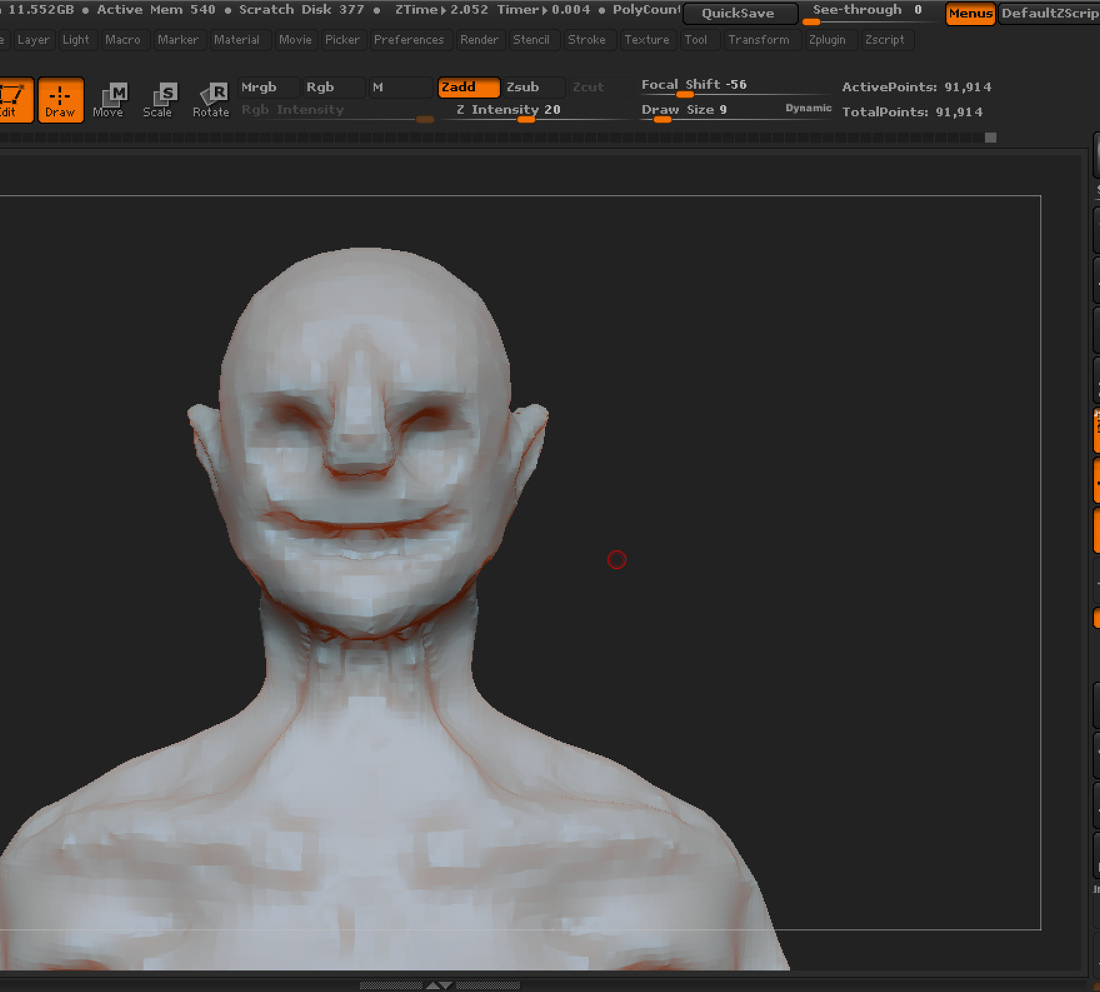Select the Move tool icon
The image size is (1100, 992).
[108, 100]
